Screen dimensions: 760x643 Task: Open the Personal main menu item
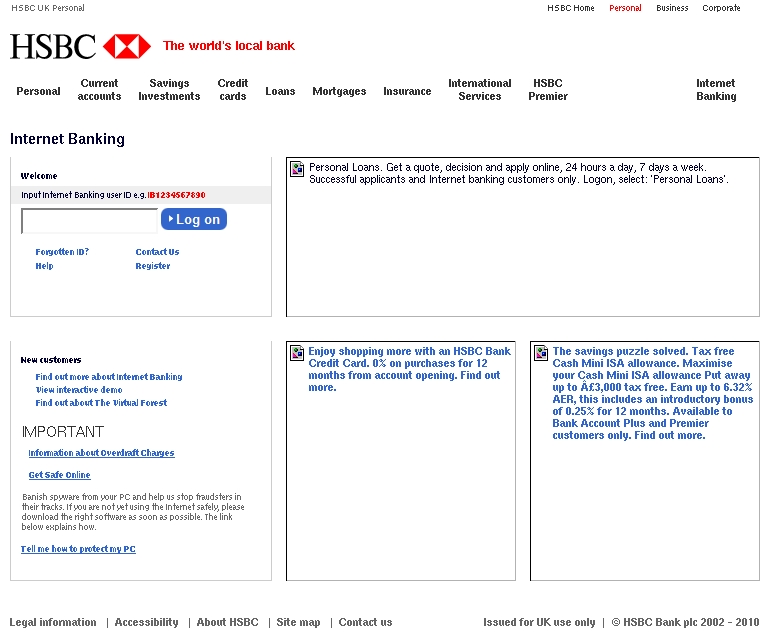click(x=38, y=91)
